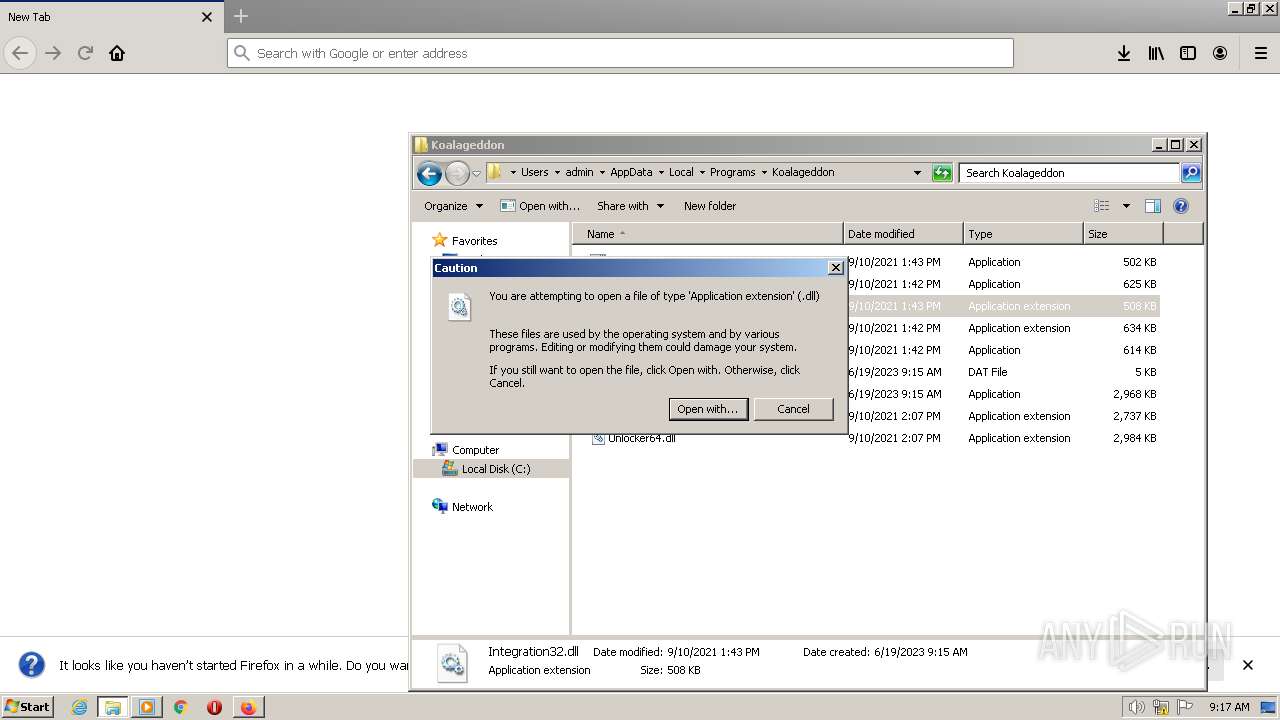Click Explorer forward button
Image resolution: width=1280 pixels, height=720 pixels.
click(457, 173)
